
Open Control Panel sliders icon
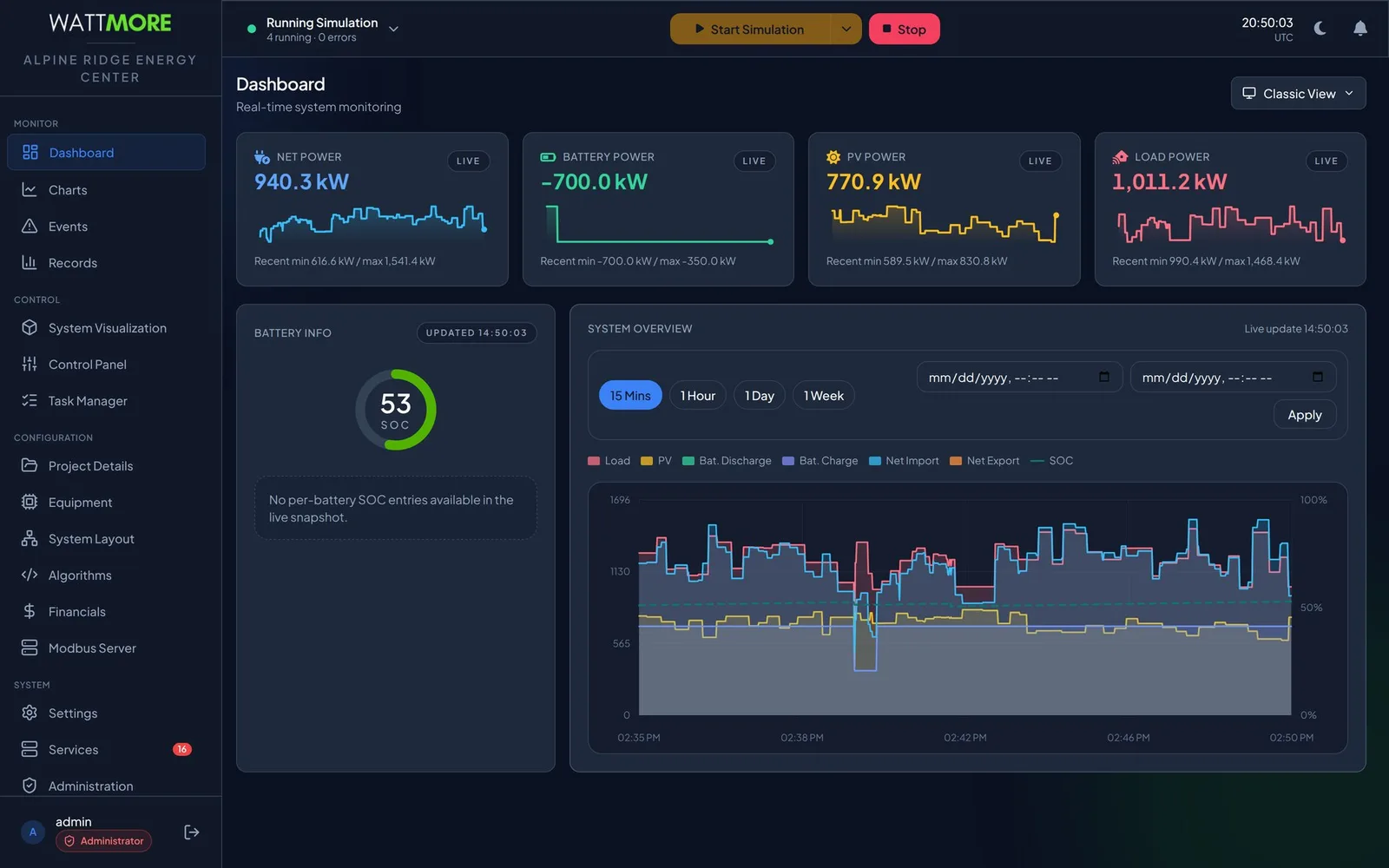click(30, 365)
